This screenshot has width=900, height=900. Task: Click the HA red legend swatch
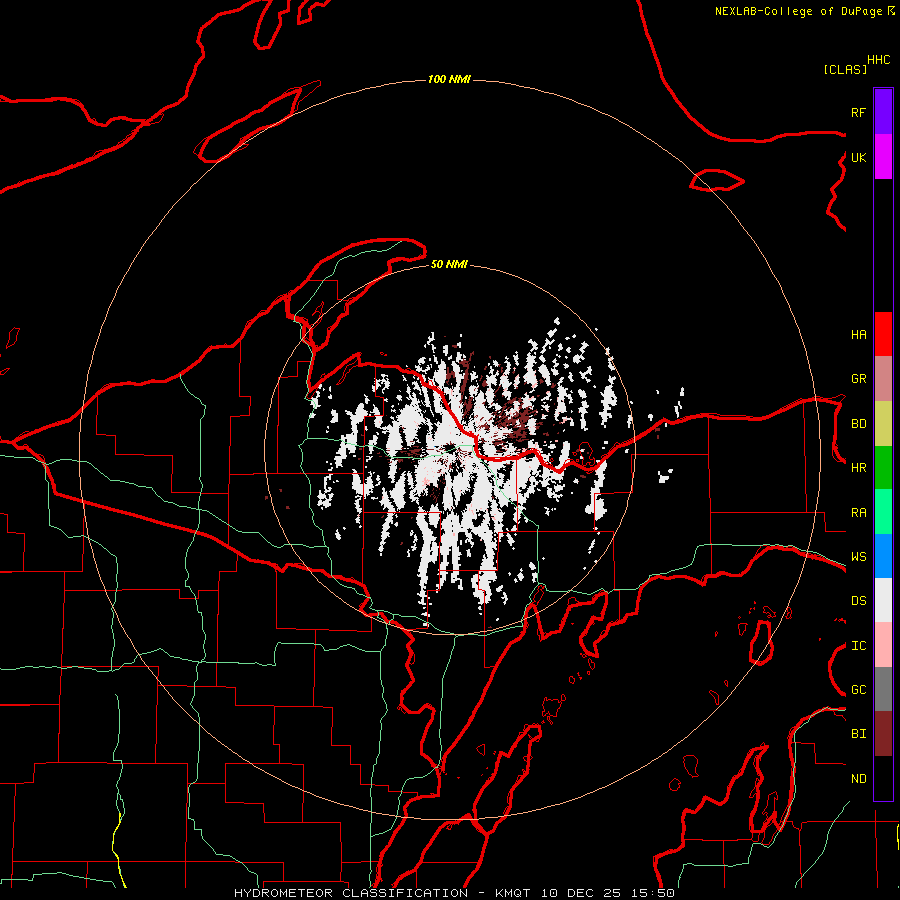pos(883,334)
